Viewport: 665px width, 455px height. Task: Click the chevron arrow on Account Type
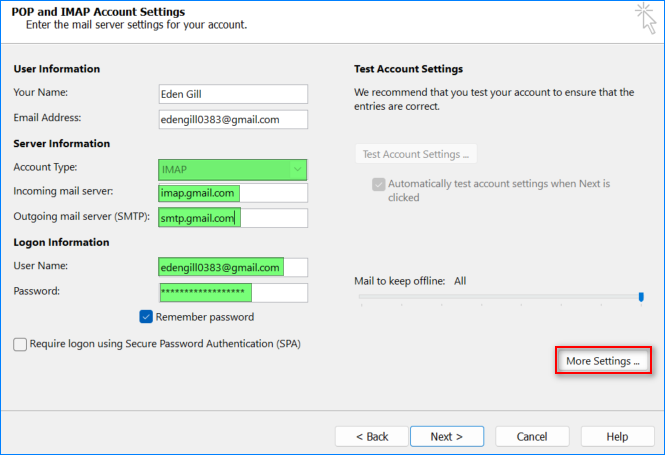(x=297, y=169)
